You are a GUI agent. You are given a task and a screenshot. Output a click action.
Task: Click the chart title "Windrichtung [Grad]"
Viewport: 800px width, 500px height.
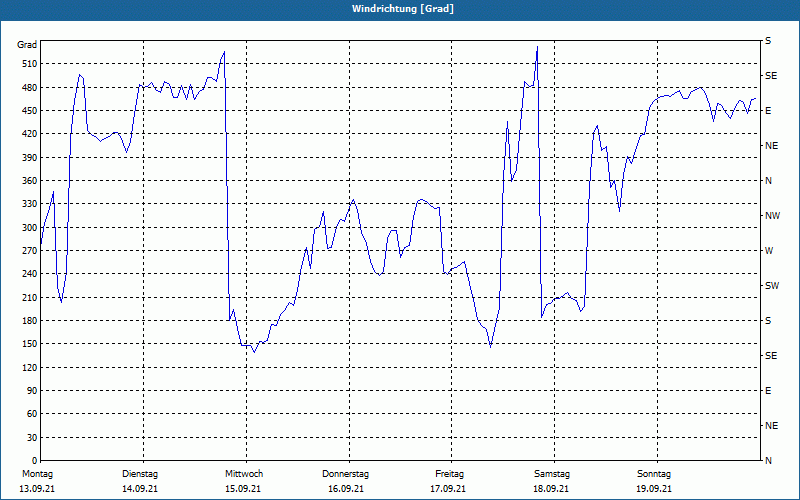click(x=403, y=9)
